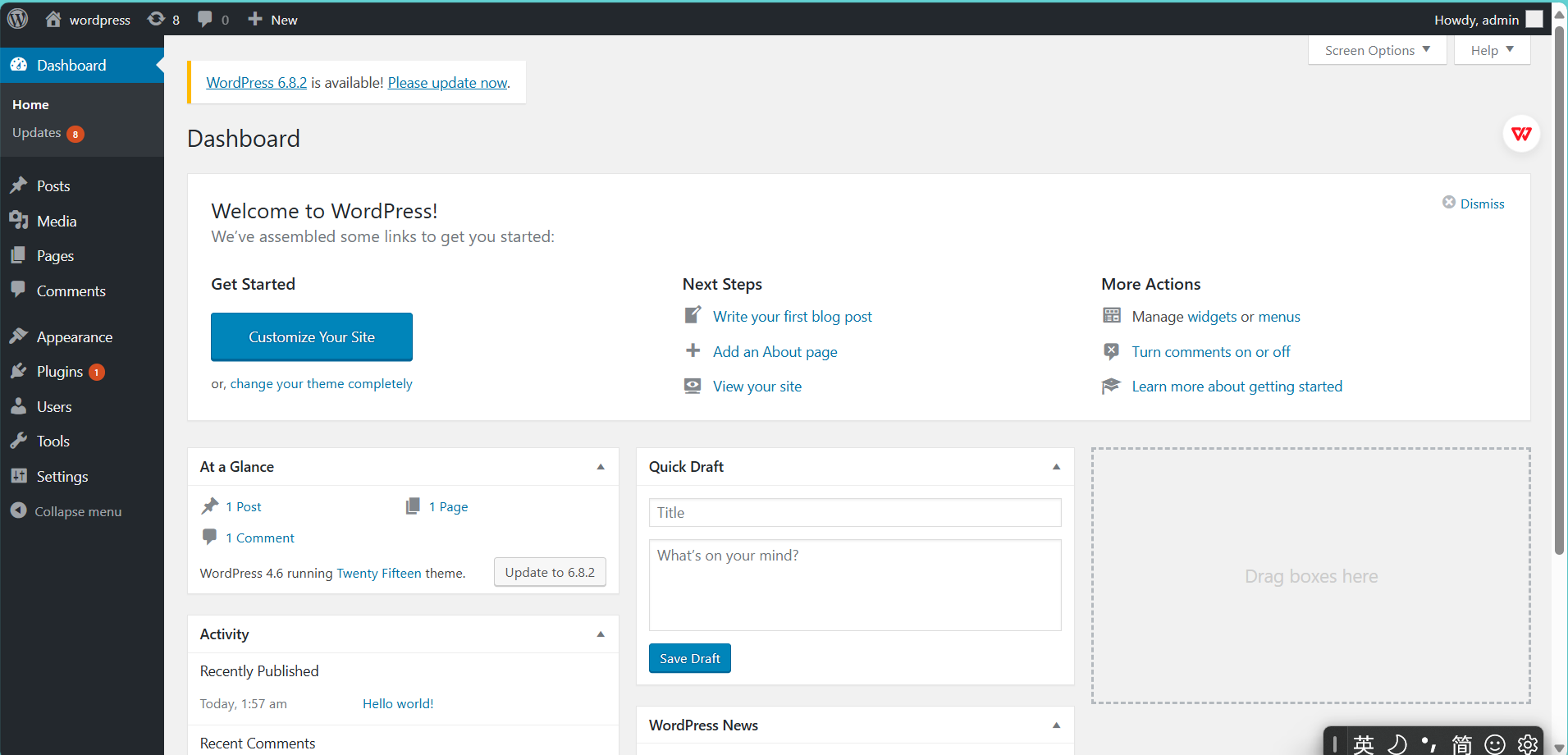The image size is (1568, 755).
Task: Open the WordPress logo menu
Action: pyautogui.click(x=18, y=19)
